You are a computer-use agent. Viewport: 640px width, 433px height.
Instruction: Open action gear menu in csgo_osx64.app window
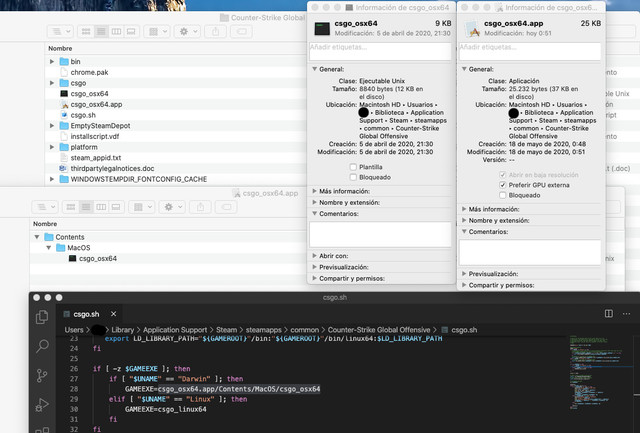tap(173, 207)
